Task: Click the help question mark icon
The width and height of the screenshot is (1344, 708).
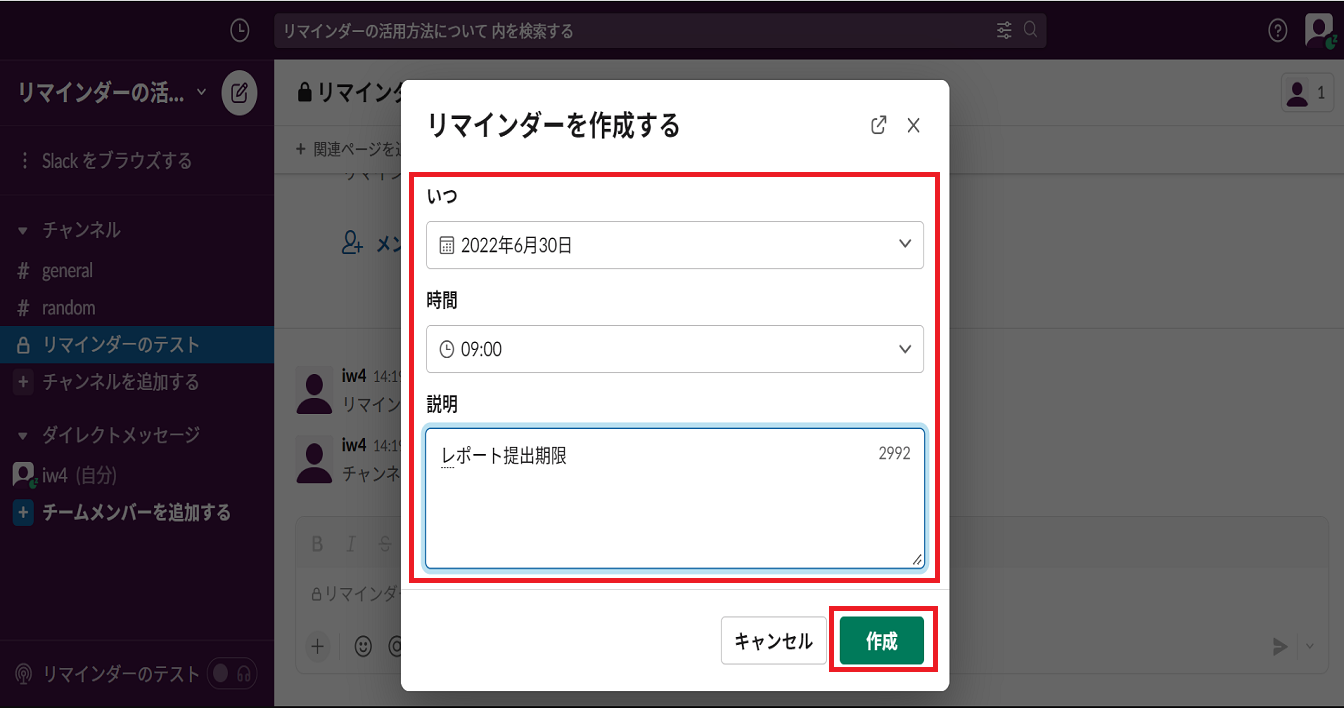Action: [1277, 31]
